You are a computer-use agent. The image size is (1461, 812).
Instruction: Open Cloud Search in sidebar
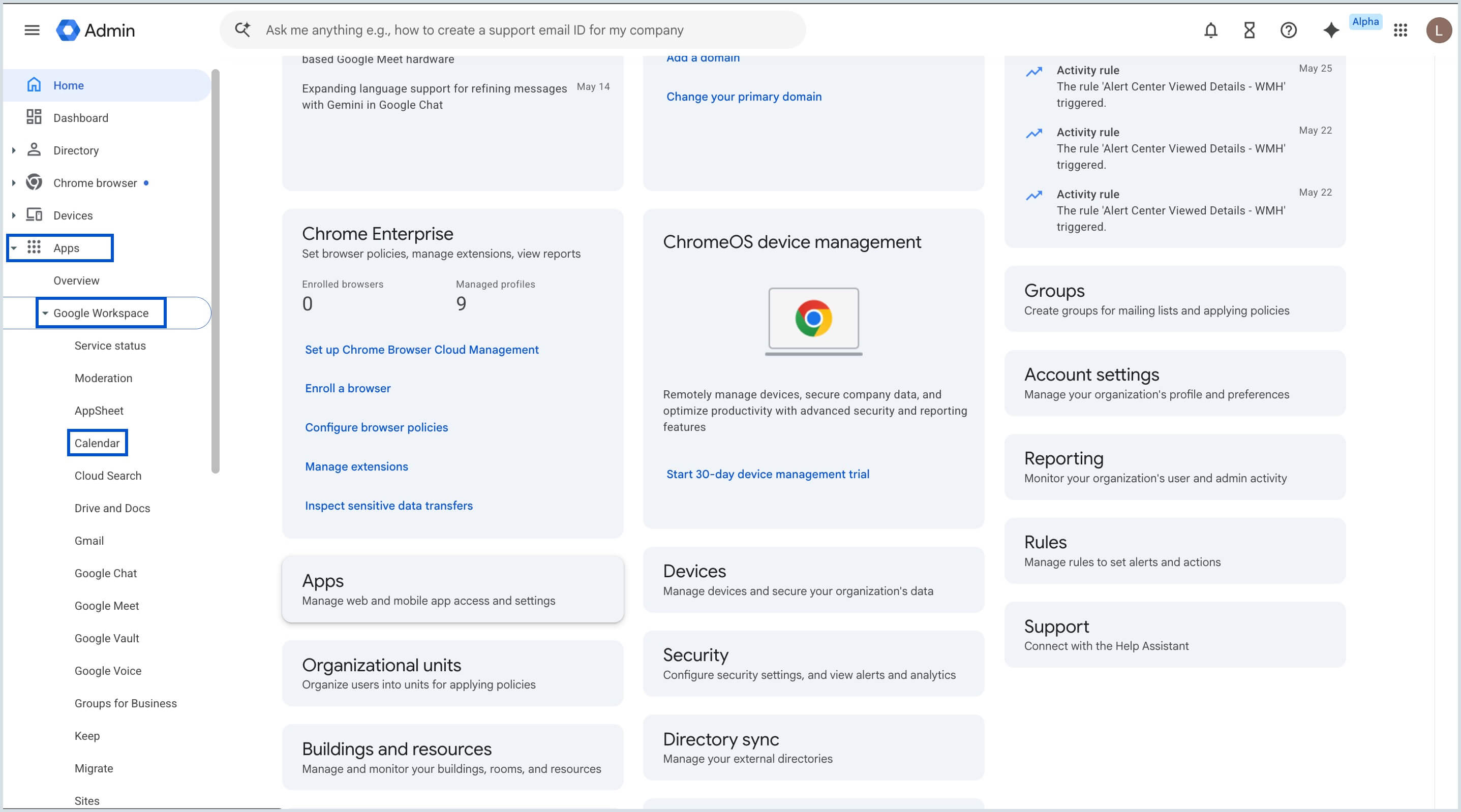[x=108, y=475]
